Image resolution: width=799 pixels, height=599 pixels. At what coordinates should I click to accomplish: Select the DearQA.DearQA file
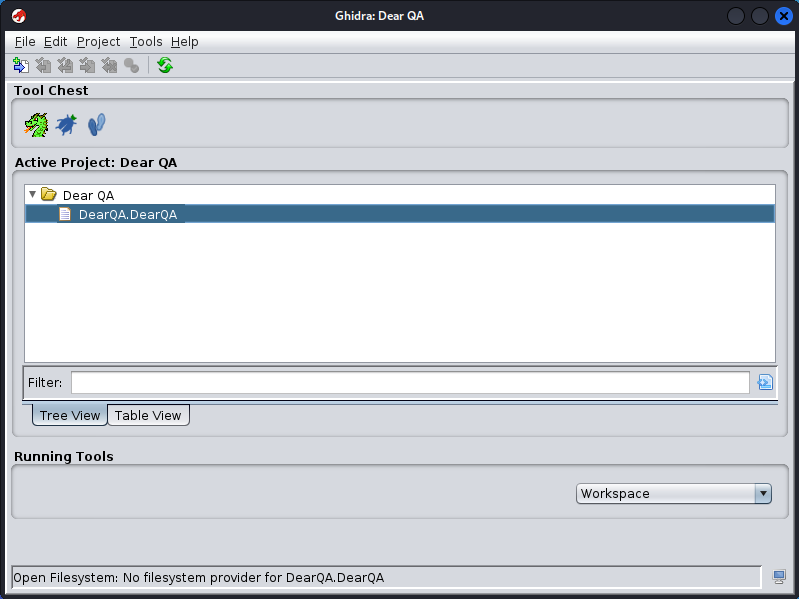point(127,214)
